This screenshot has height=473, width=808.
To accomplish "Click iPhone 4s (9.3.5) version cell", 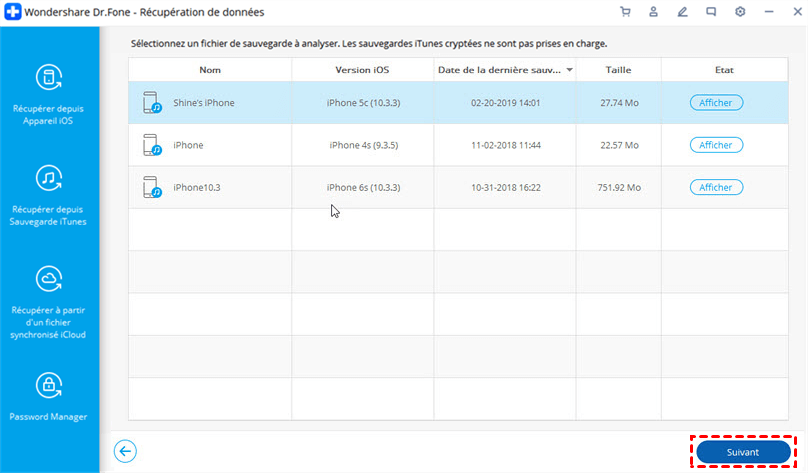I will pyautogui.click(x=363, y=145).
